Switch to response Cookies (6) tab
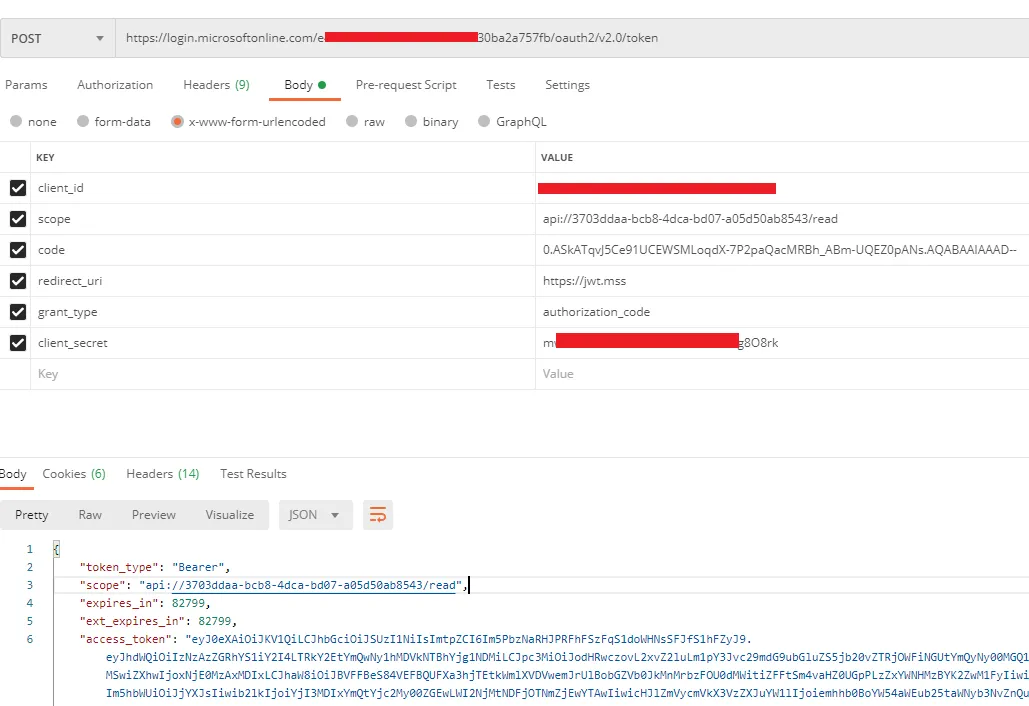The image size is (1029, 706). coord(74,474)
